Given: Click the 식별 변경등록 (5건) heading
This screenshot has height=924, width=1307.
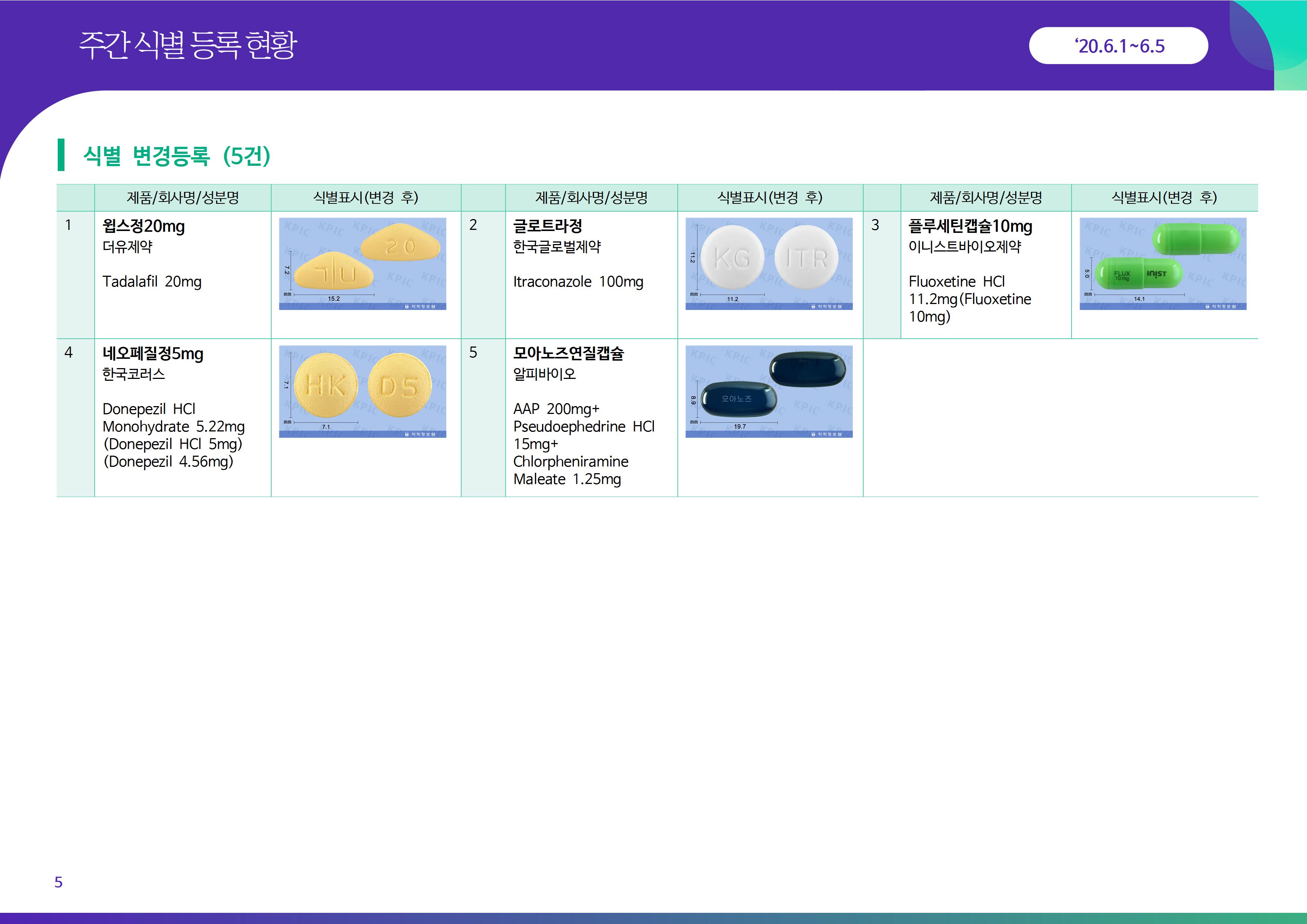Looking at the screenshot, I should [177, 155].
